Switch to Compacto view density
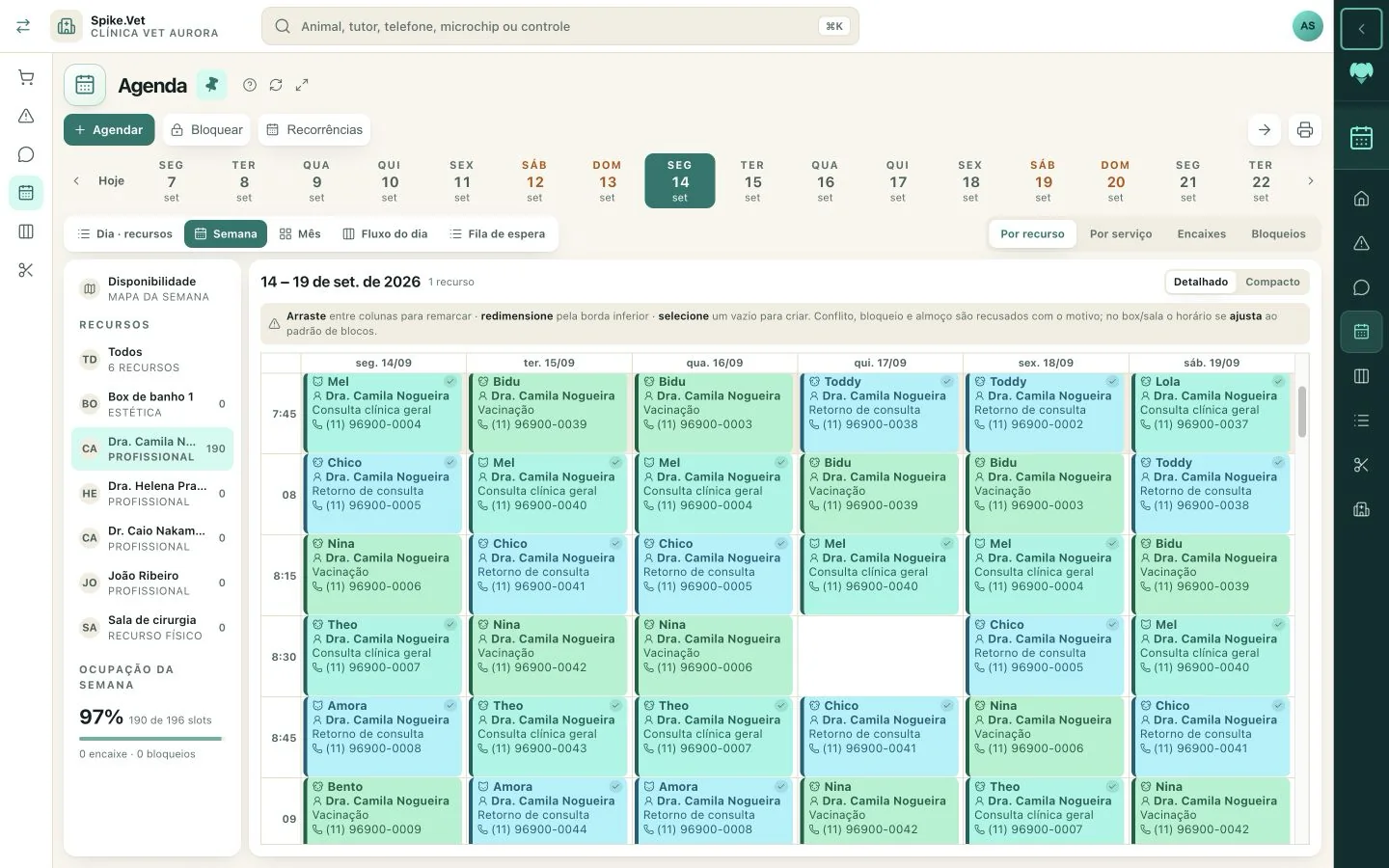The image size is (1389, 868). pyautogui.click(x=1272, y=282)
